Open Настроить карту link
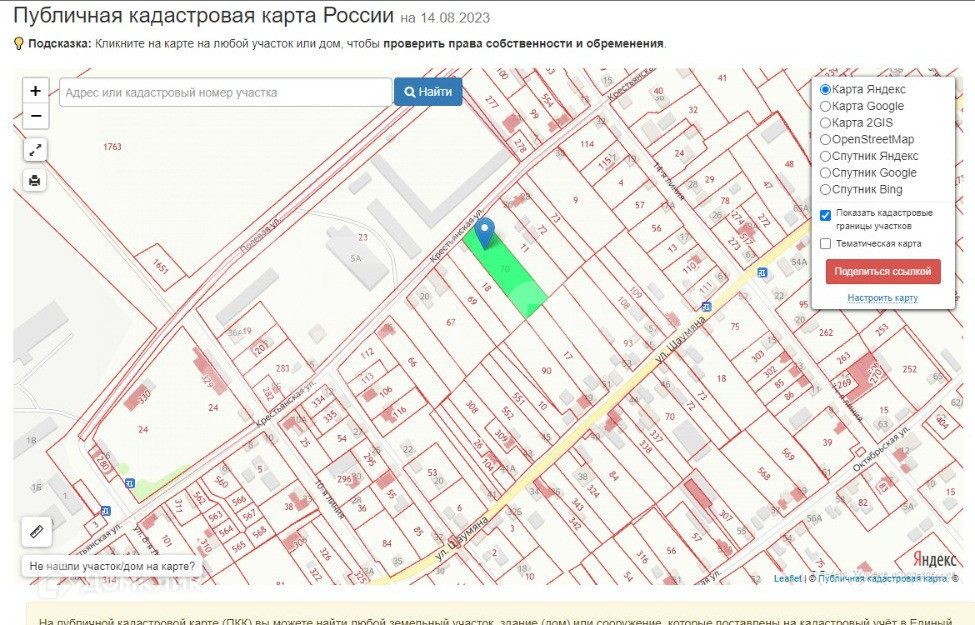The height and width of the screenshot is (625, 975). tap(882, 298)
